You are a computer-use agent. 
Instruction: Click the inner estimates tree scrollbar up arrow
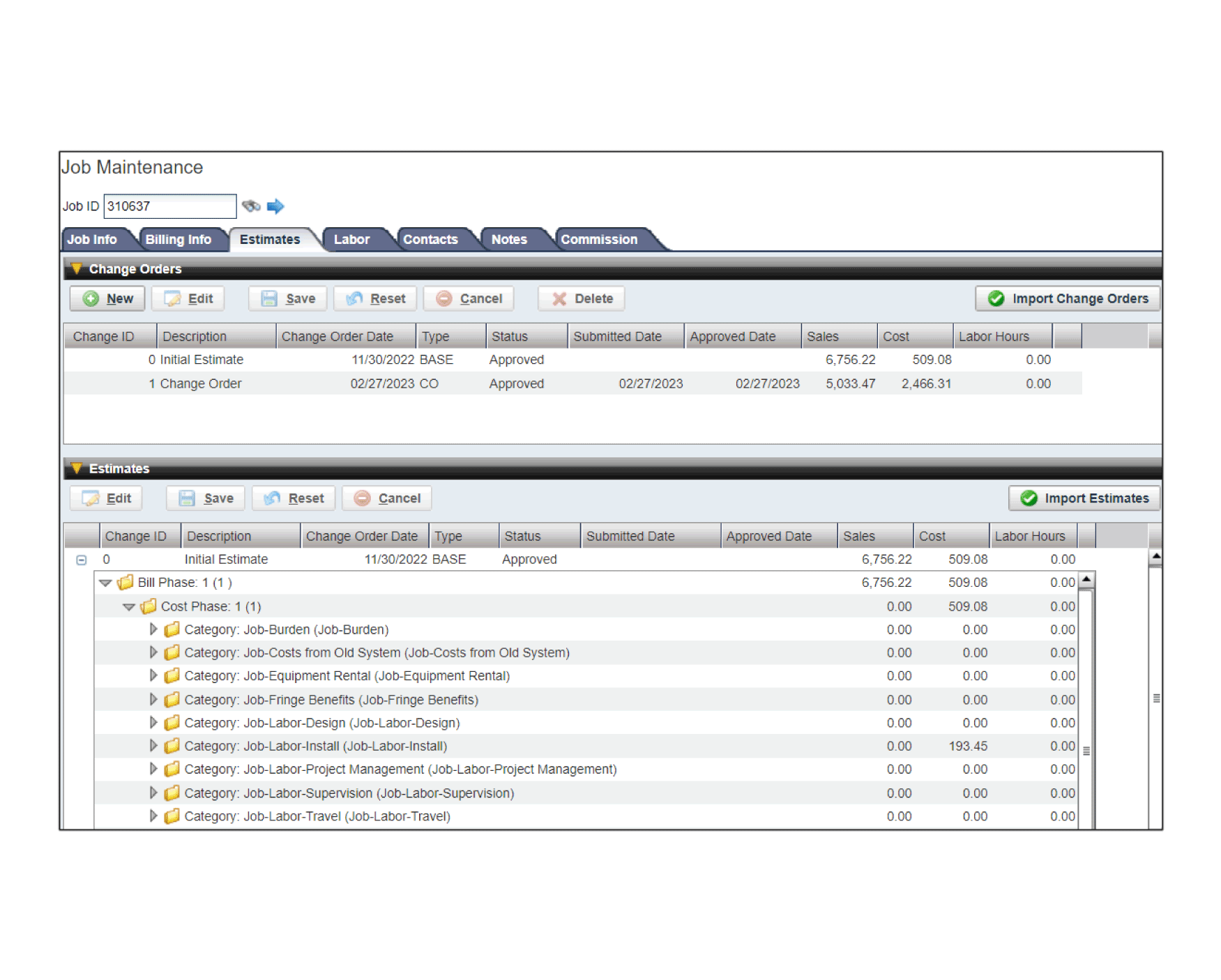pos(1086,579)
